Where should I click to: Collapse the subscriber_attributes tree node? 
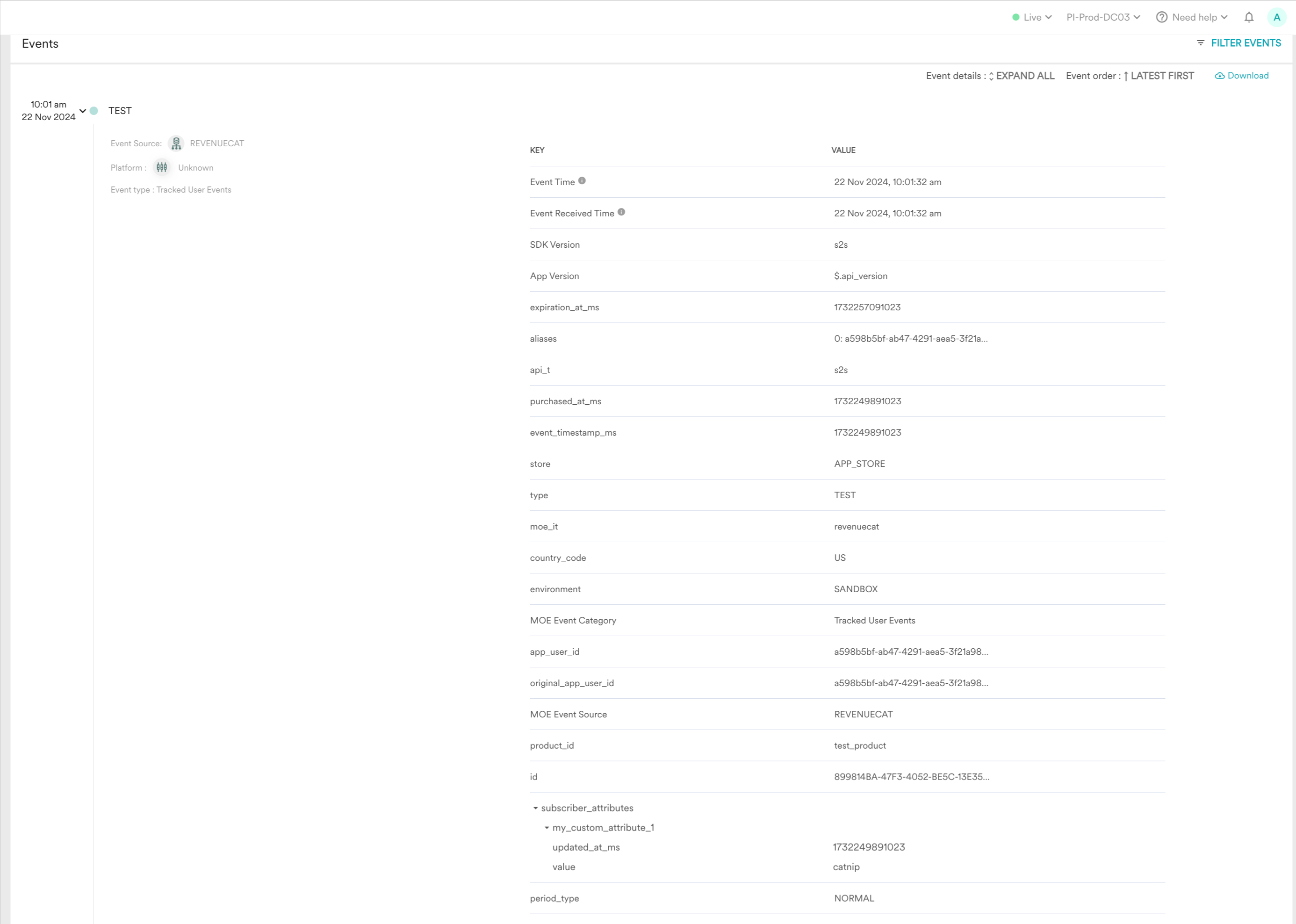536,808
